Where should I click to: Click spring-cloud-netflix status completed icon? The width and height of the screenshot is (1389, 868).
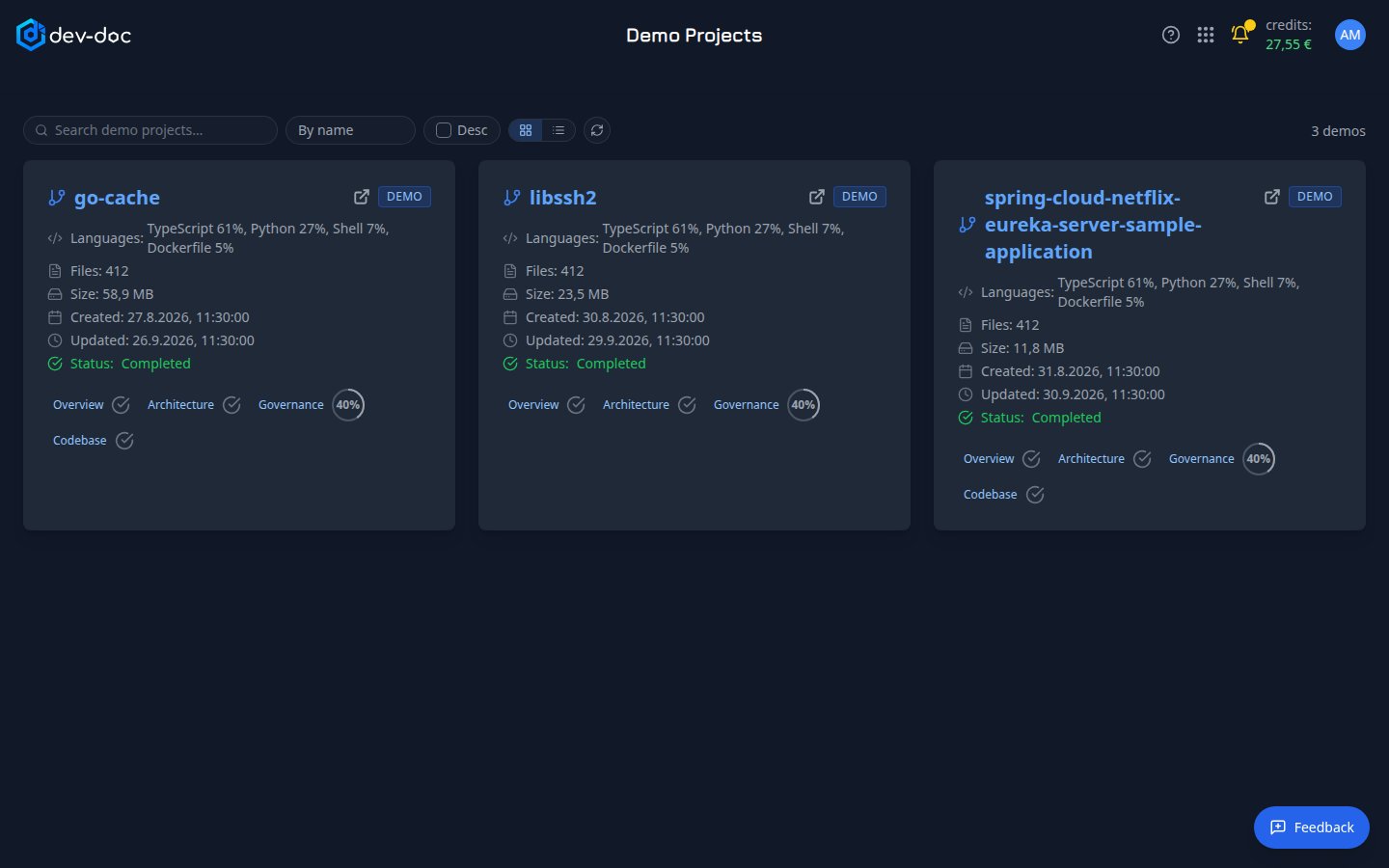pyautogui.click(x=966, y=418)
